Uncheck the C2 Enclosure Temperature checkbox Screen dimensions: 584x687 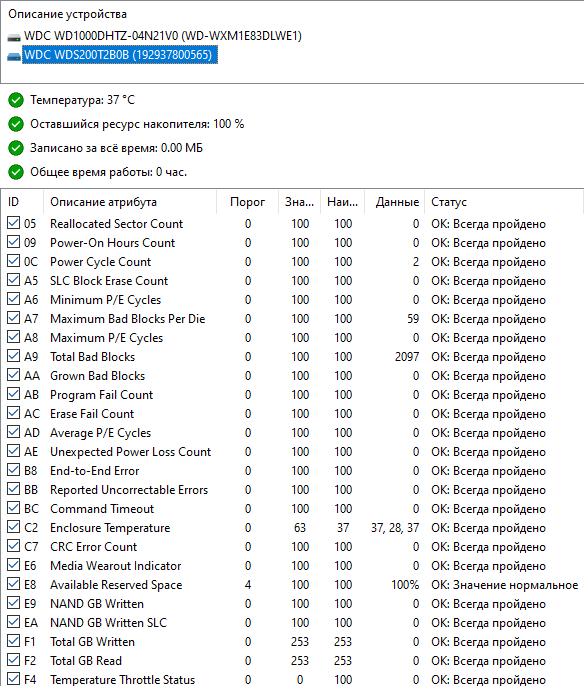tap(14, 527)
